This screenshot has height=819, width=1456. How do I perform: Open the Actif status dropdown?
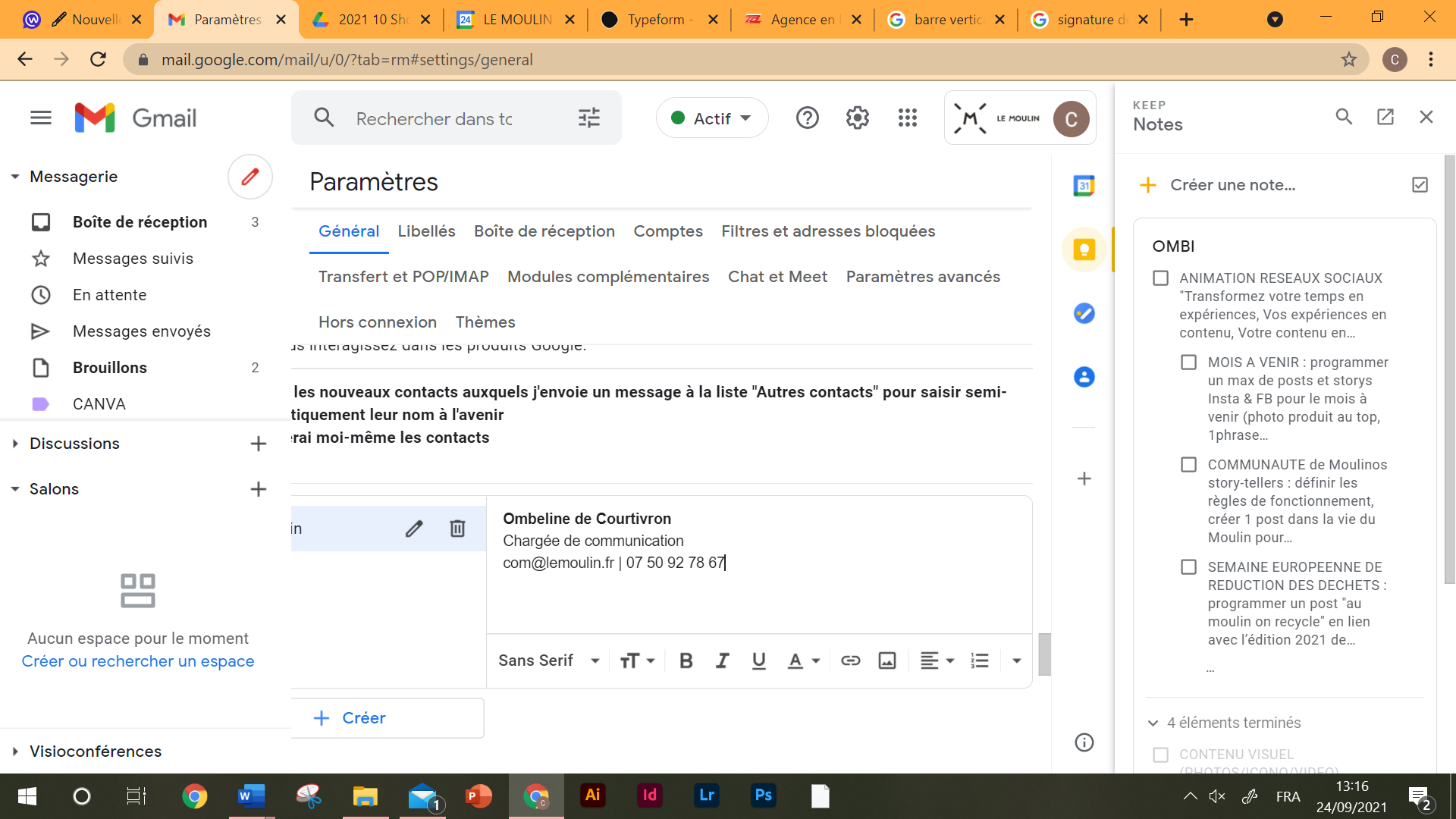712,118
